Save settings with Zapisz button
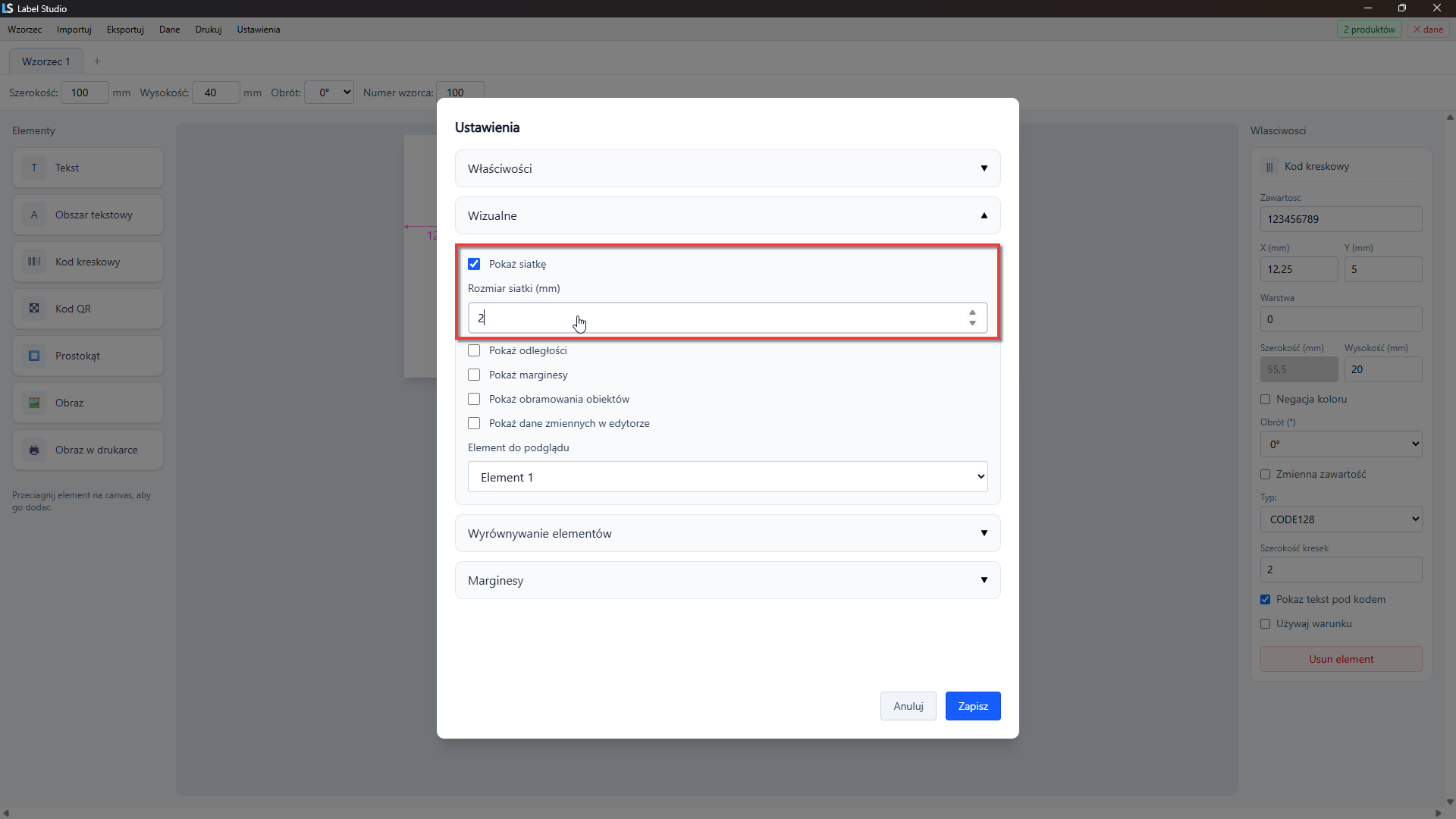The height and width of the screenshot is (819, 1456). [x=973, y=706]
